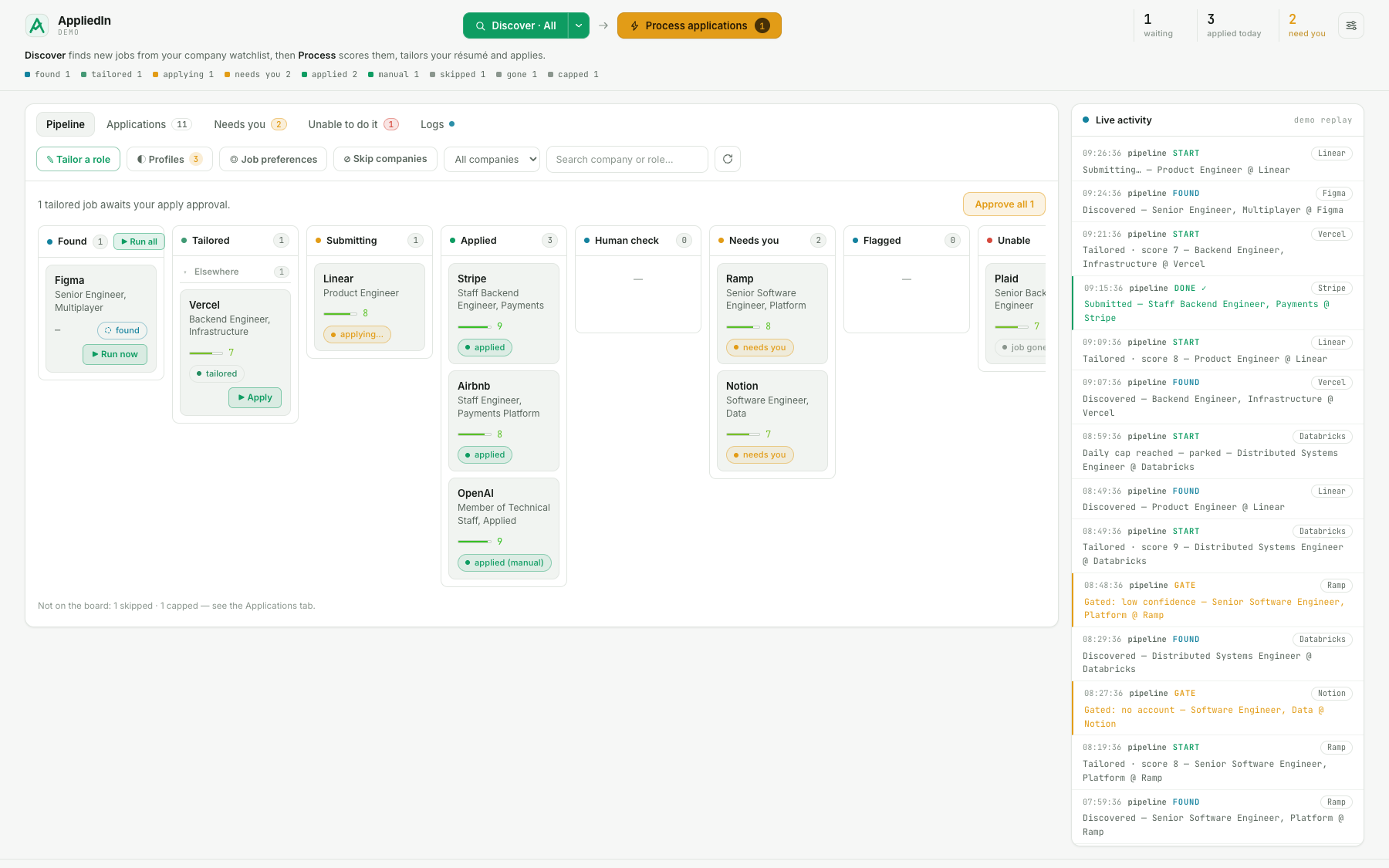This screenshot has height=868, width=1389.
Task: Click the AppliedIn logo icon
Action: click(x=37, y=25)
